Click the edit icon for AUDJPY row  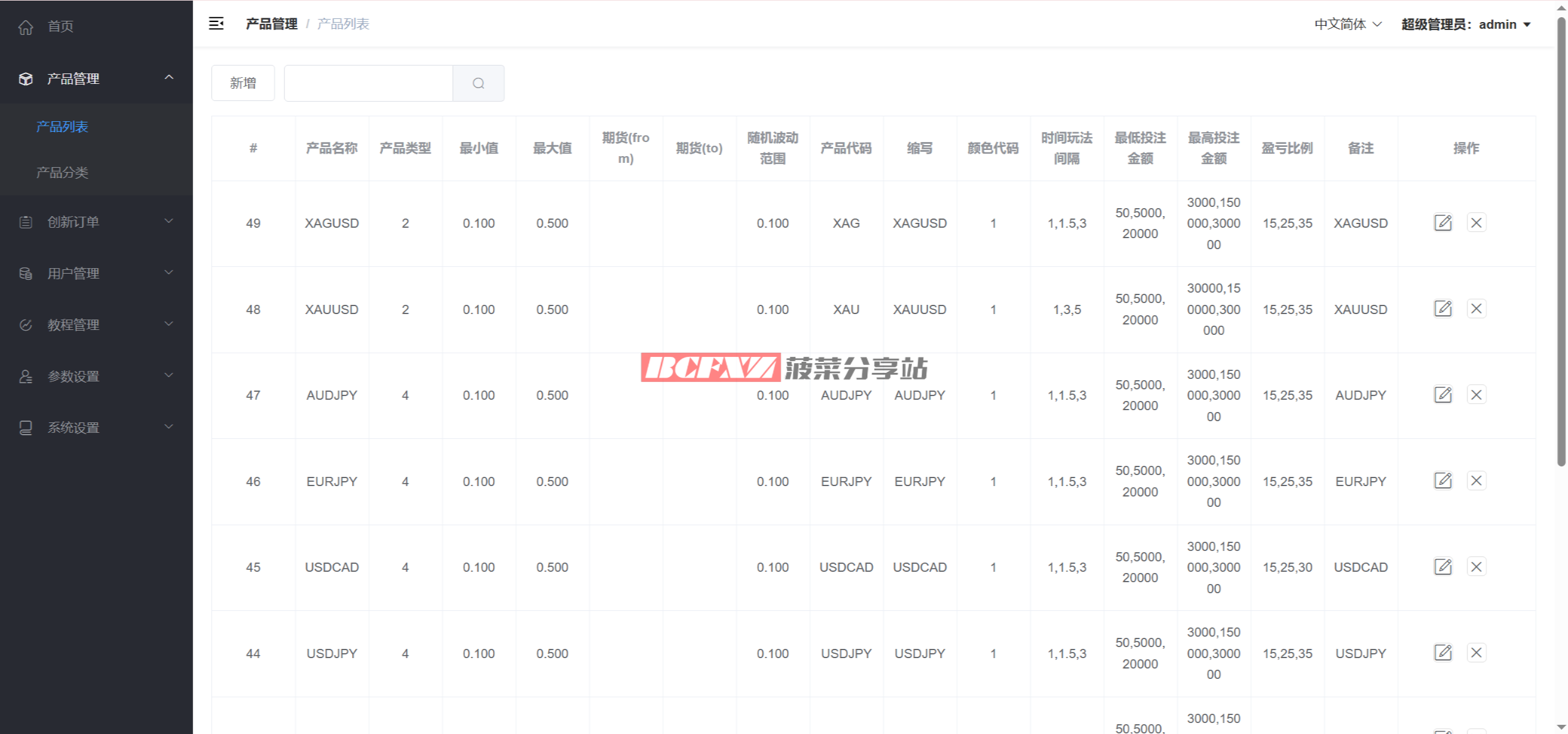coord(1442,395)
